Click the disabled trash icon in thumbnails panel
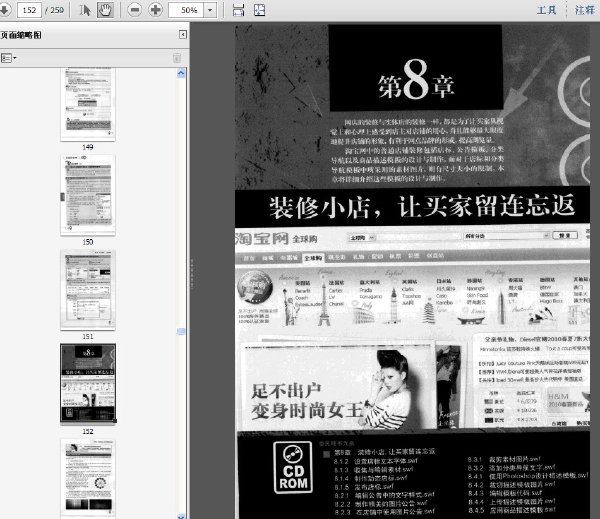This screenshot has width=600, height=519. pos(177,58)
